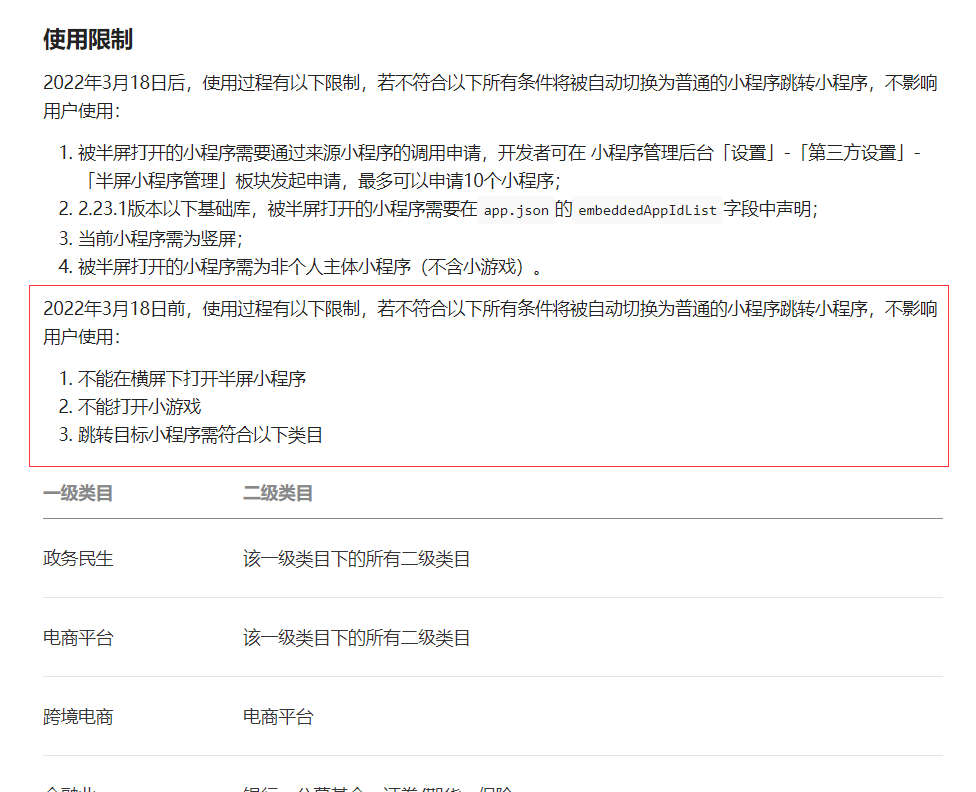Select 该一级类目下的所有二级类目 in 政务民生 row

coord(357,559)
